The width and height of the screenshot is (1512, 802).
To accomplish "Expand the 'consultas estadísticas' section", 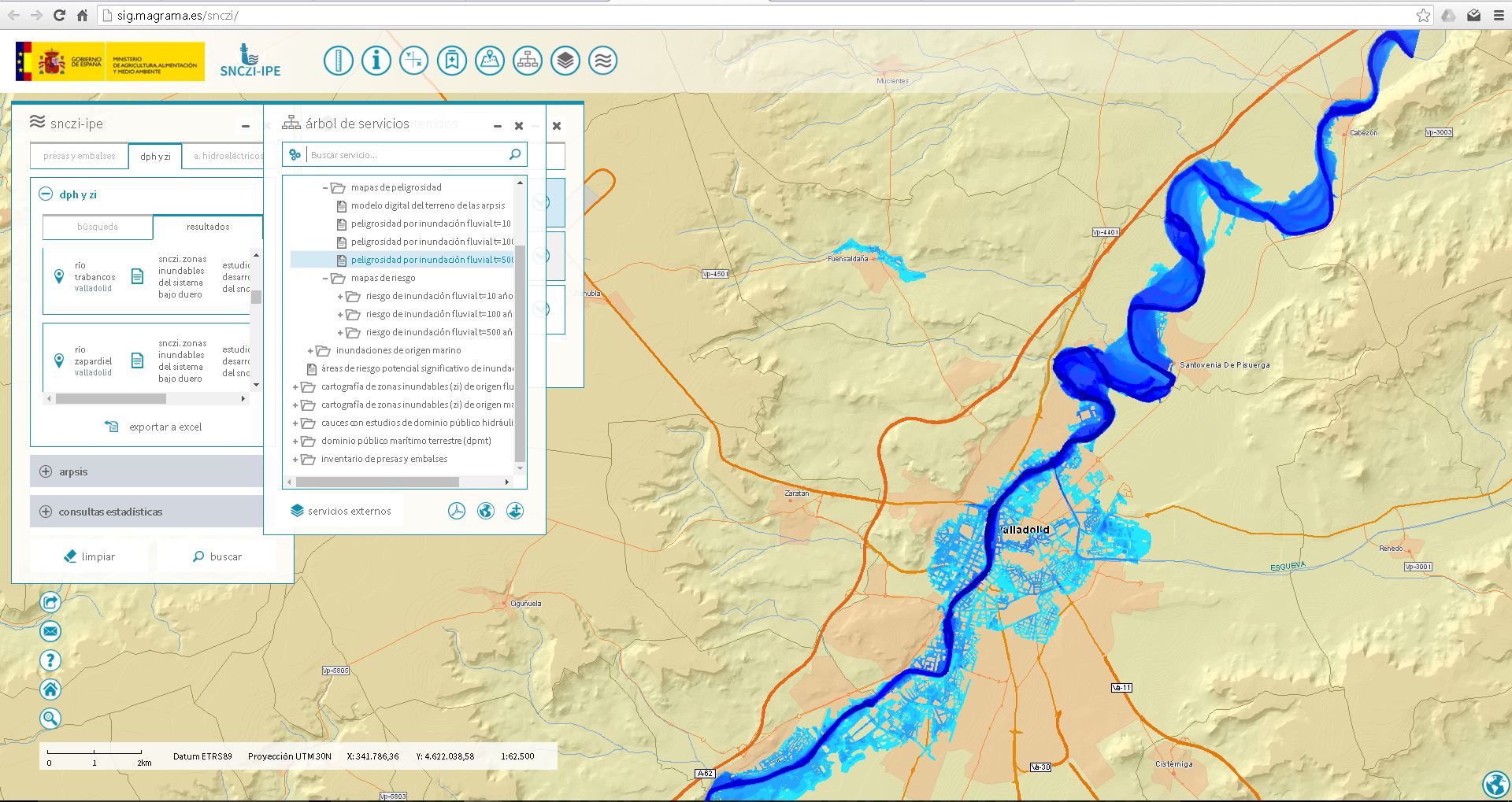I will pos(46,512).
